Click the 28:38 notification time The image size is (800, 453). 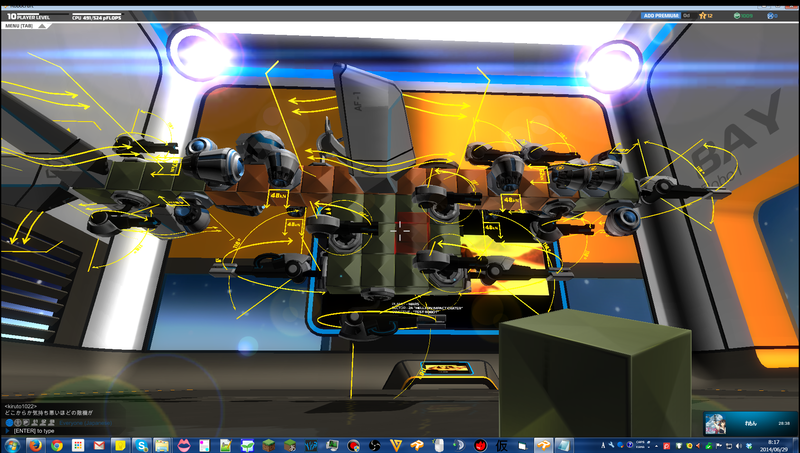tap(784, 423)
